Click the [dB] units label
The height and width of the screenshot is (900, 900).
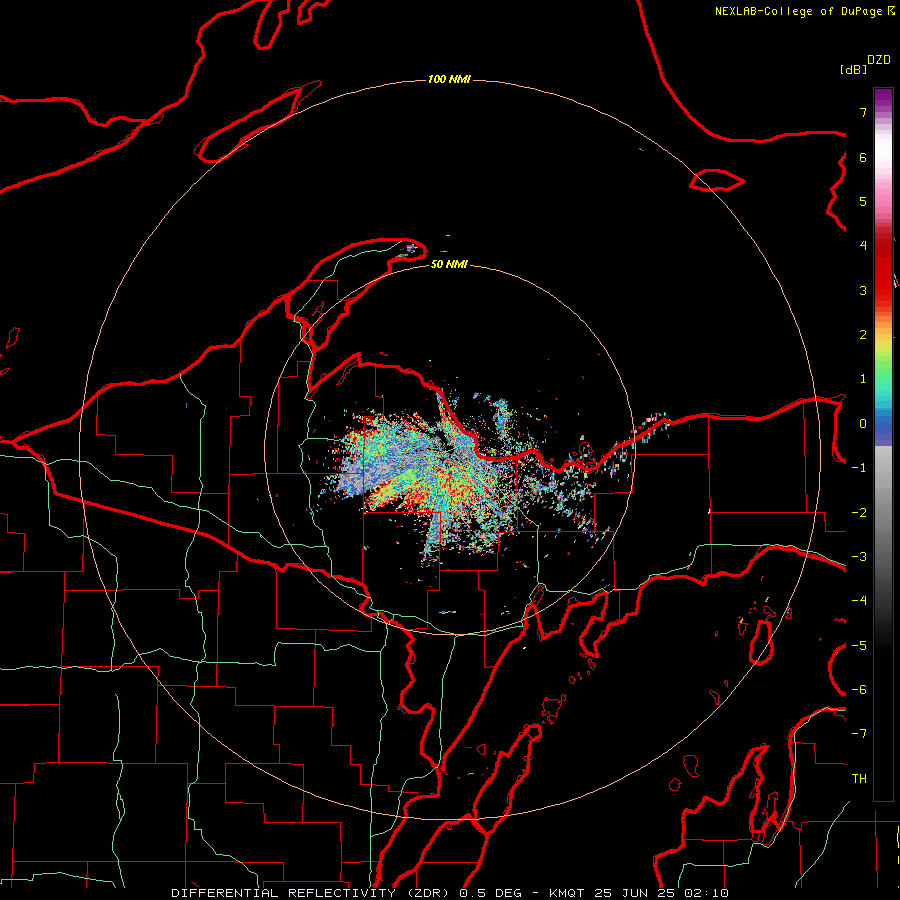tap(853, 69)
